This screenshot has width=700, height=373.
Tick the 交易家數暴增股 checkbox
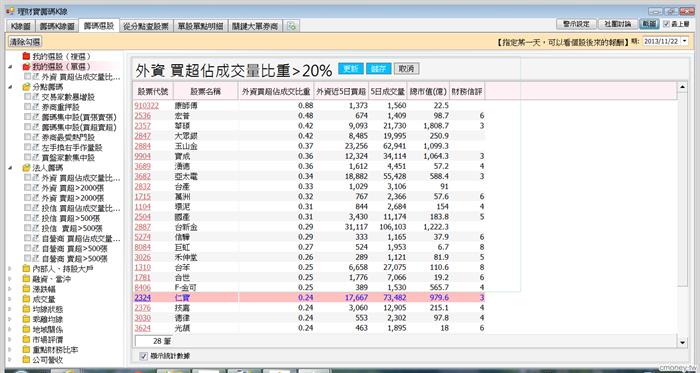coord(28,96)
